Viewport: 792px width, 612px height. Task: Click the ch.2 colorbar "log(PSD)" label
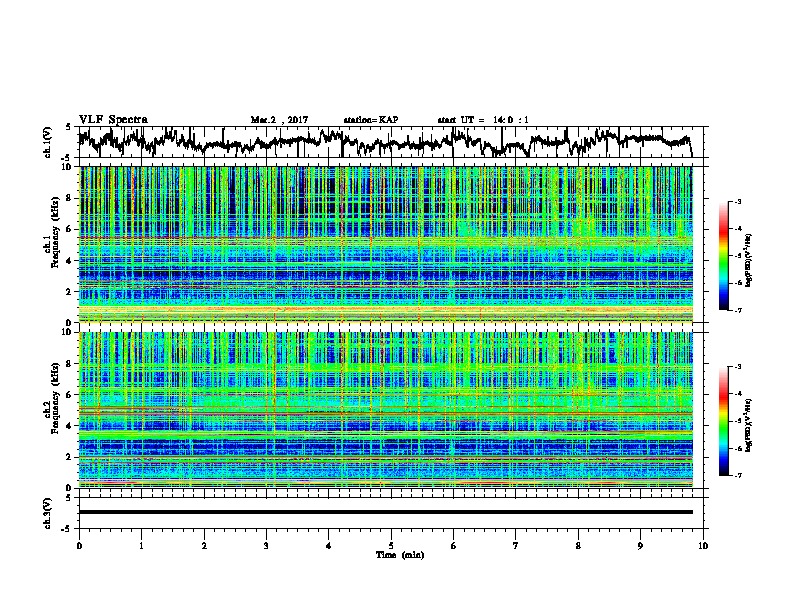click(x=748, y=425)
